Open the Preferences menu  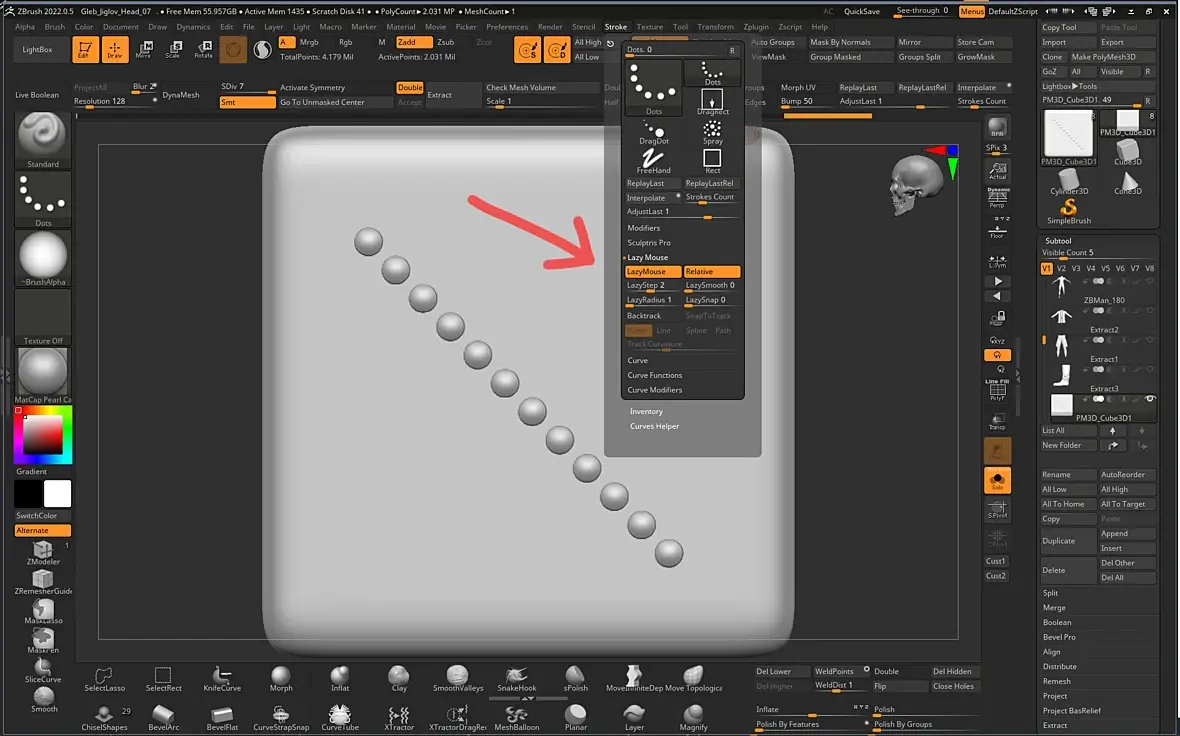click(506, 26)
